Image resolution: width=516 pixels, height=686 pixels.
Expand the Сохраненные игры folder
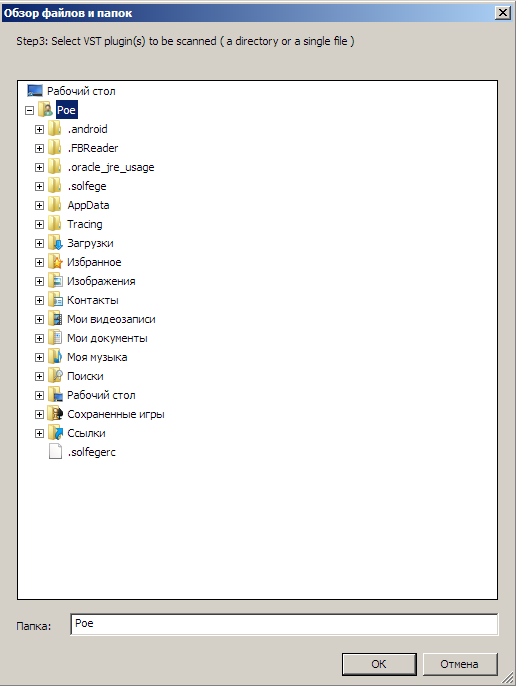(x=39, y=415)
